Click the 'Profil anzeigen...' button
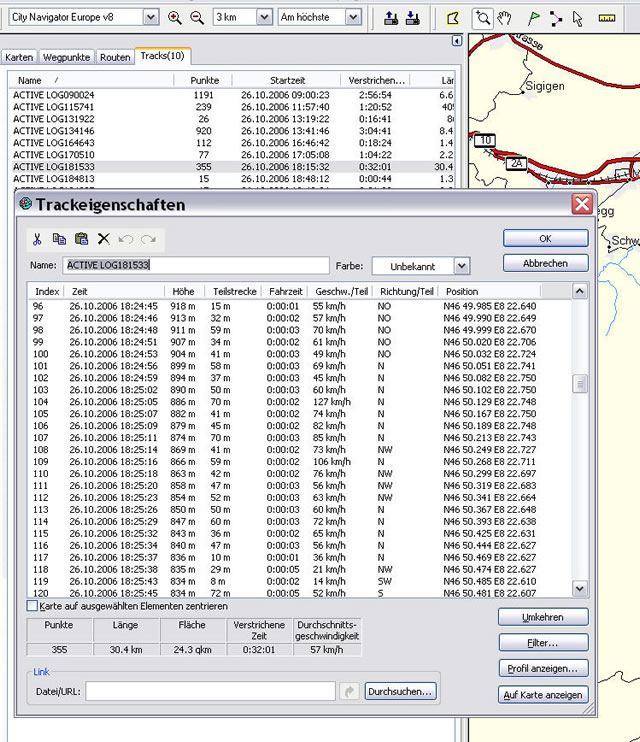 click(x=542, y=668)
